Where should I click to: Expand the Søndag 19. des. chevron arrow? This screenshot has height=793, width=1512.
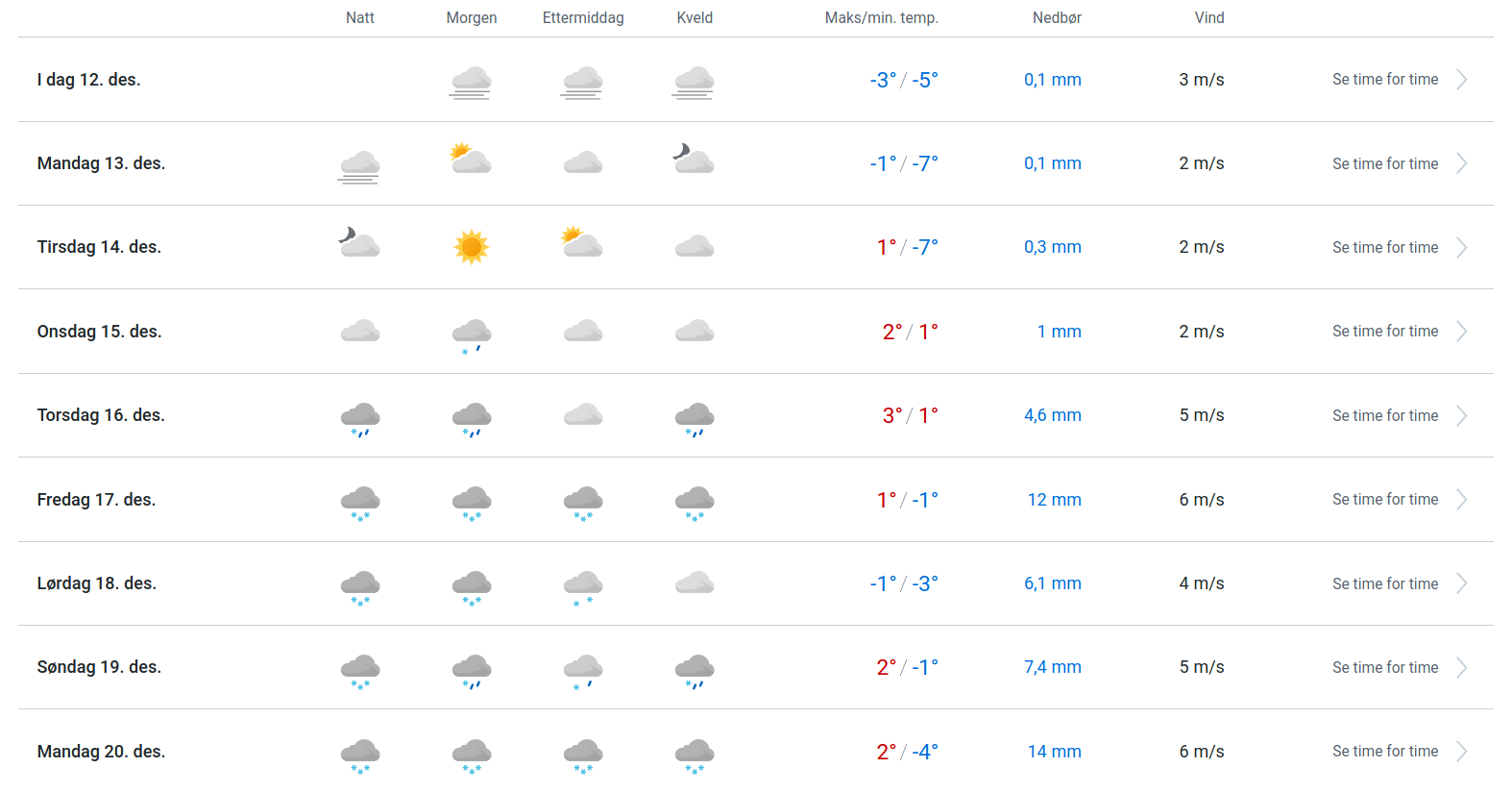click(x=1461, y=667)
